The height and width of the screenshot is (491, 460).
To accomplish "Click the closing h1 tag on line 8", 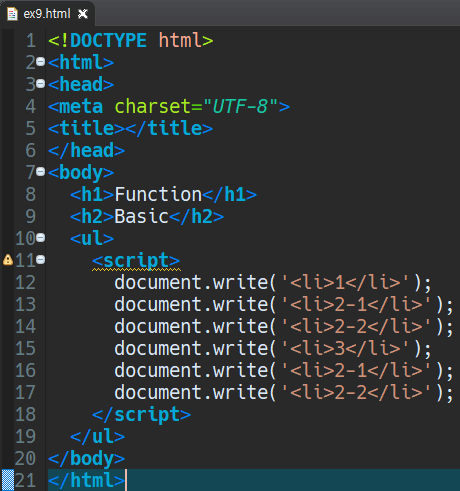I will (230, 195).
